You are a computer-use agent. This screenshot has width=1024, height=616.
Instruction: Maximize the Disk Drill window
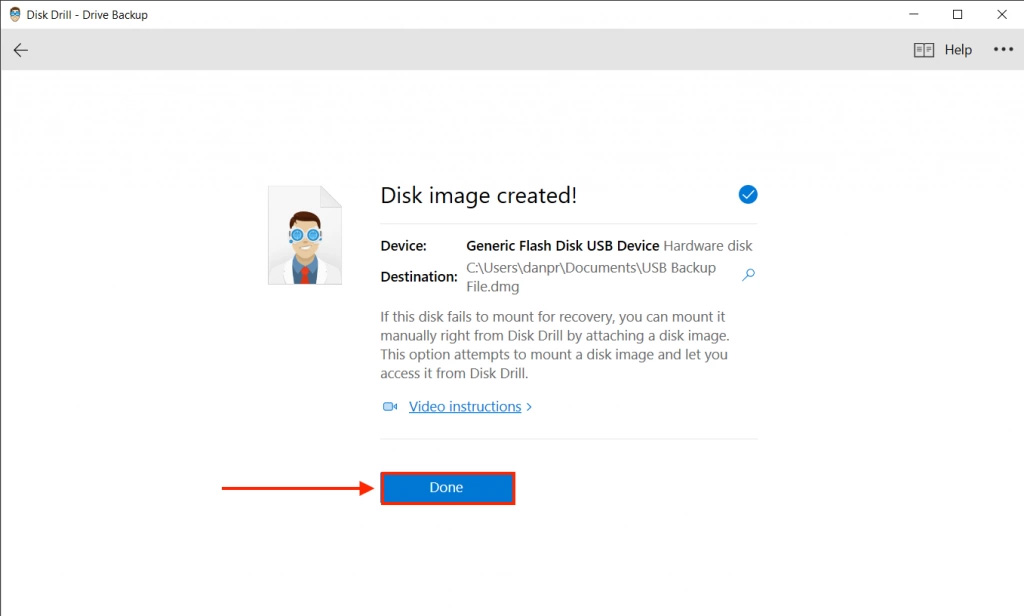(957, 14)
